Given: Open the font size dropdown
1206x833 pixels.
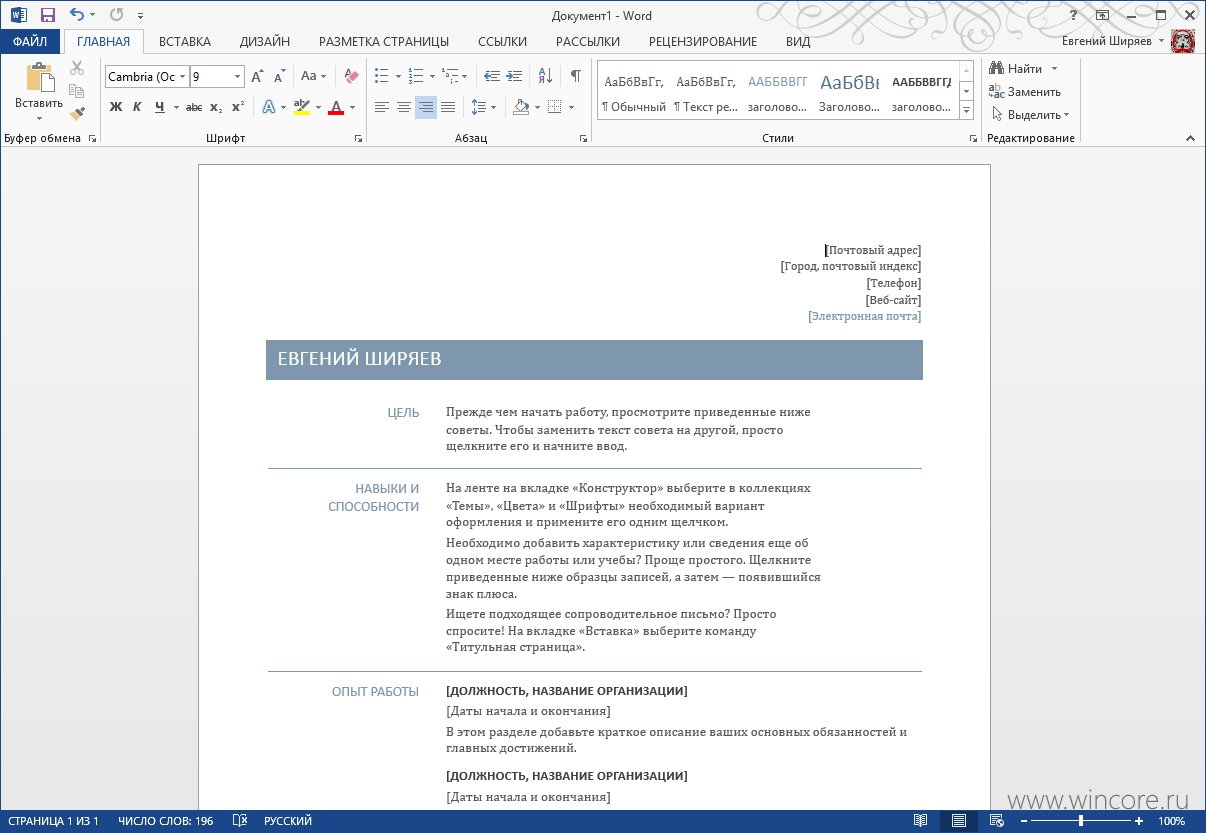Looking at the screenshot, I should click(238, 76).
